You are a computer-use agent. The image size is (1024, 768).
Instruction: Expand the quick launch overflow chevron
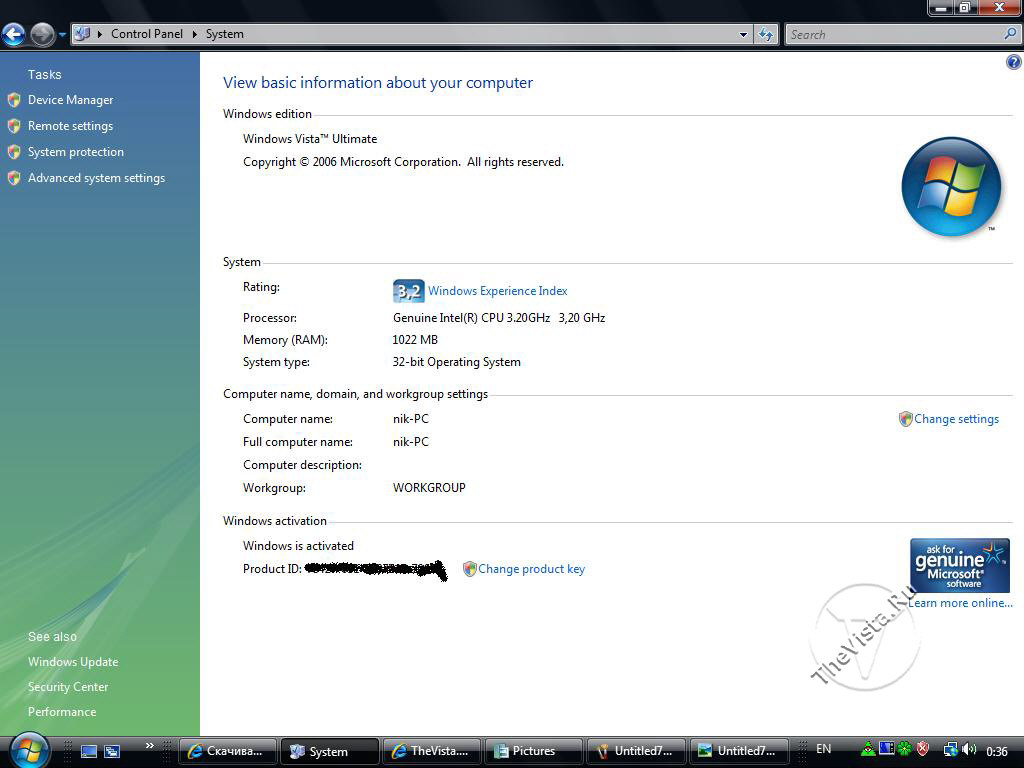[150, 746]
